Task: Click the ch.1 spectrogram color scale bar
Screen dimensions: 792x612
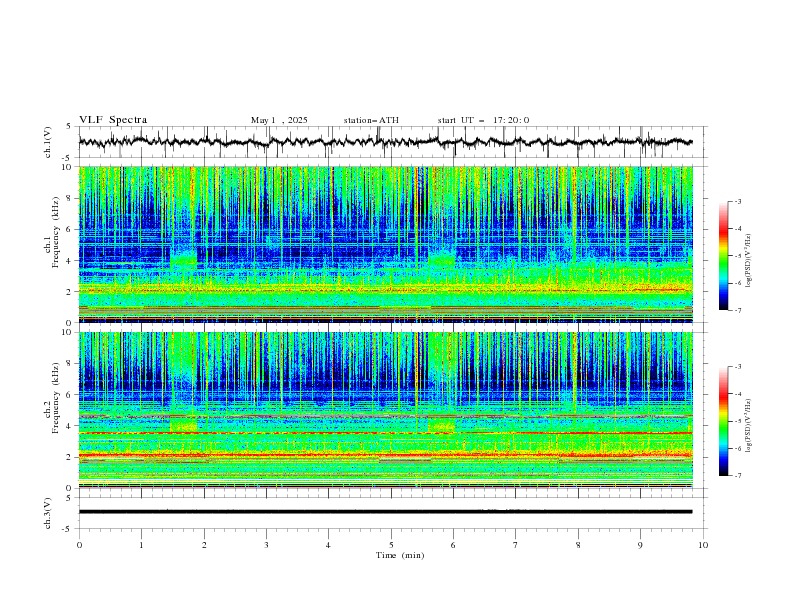Action: point(723,256)
